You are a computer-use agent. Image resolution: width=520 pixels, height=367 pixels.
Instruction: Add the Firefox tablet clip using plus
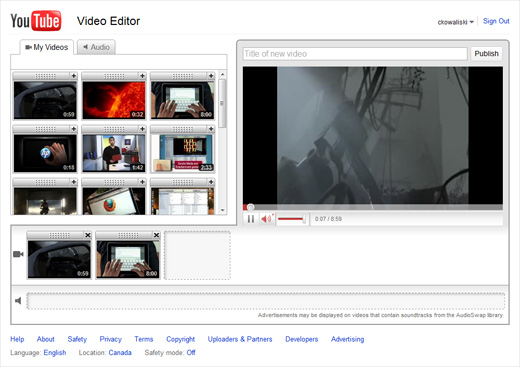click(x=142, y=182)
